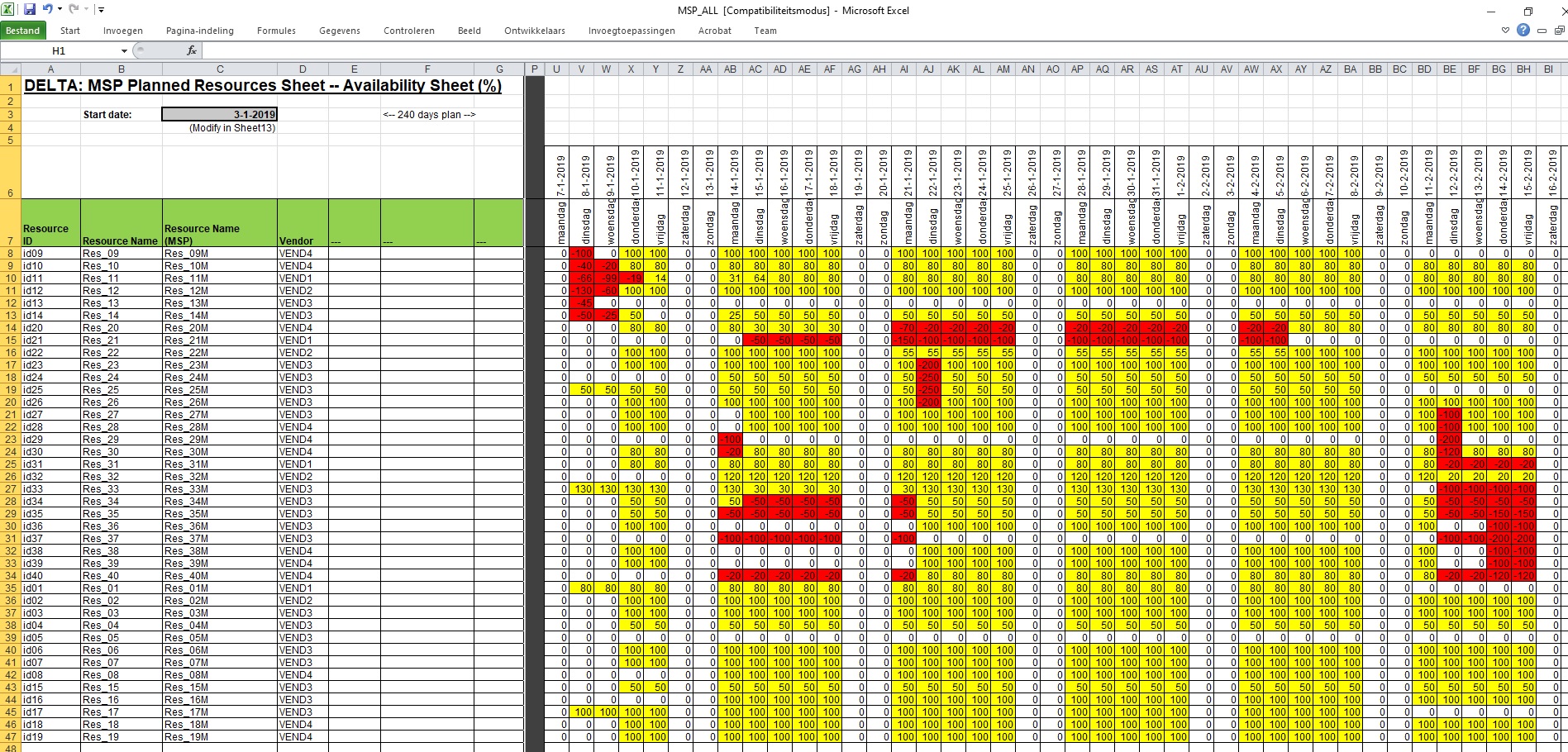Click the Undo arrow icon
Viewport: 1568px width, 752px height.
coord(47,10)
